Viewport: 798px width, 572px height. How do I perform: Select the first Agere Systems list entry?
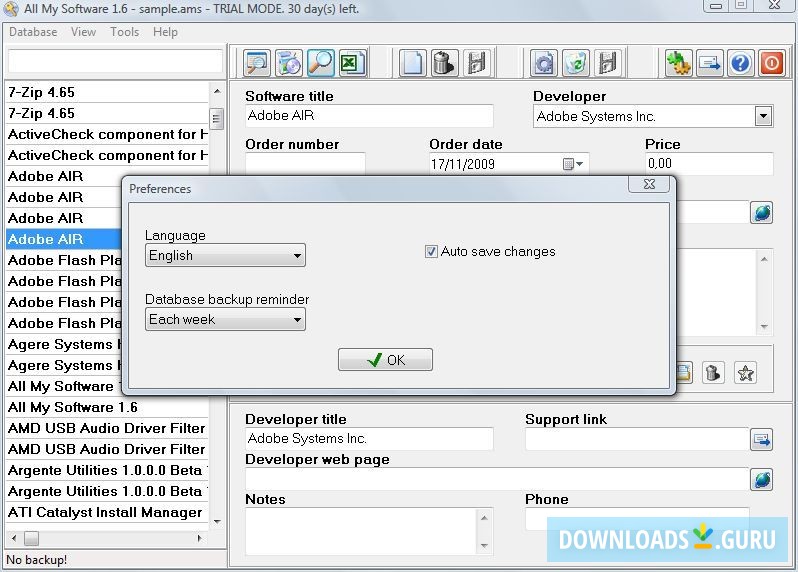[65, 345]
